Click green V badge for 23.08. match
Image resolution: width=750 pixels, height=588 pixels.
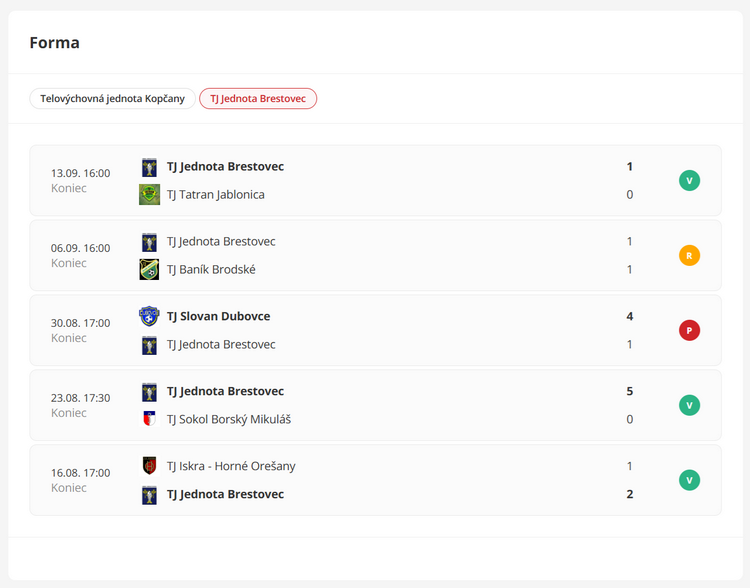689,405
